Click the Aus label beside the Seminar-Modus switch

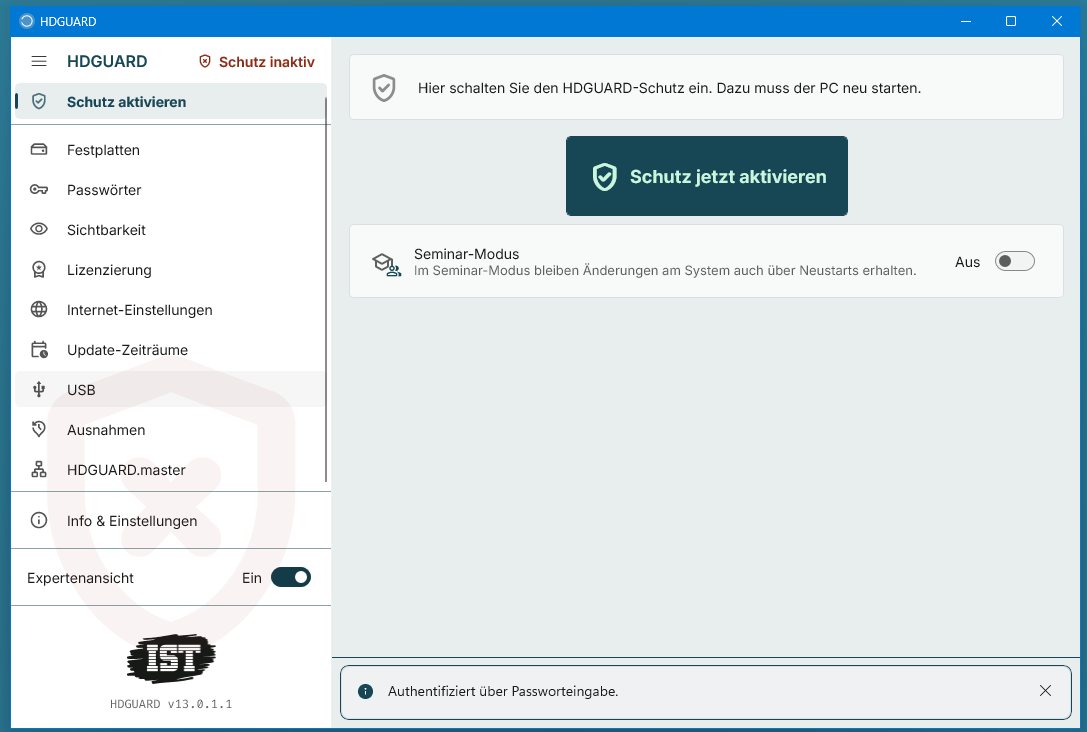point(967,262)
